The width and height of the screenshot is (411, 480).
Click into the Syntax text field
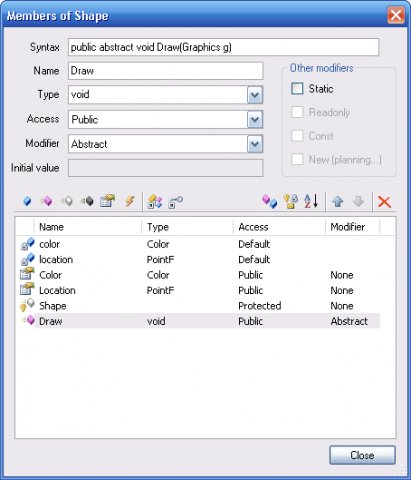[223, 47]
